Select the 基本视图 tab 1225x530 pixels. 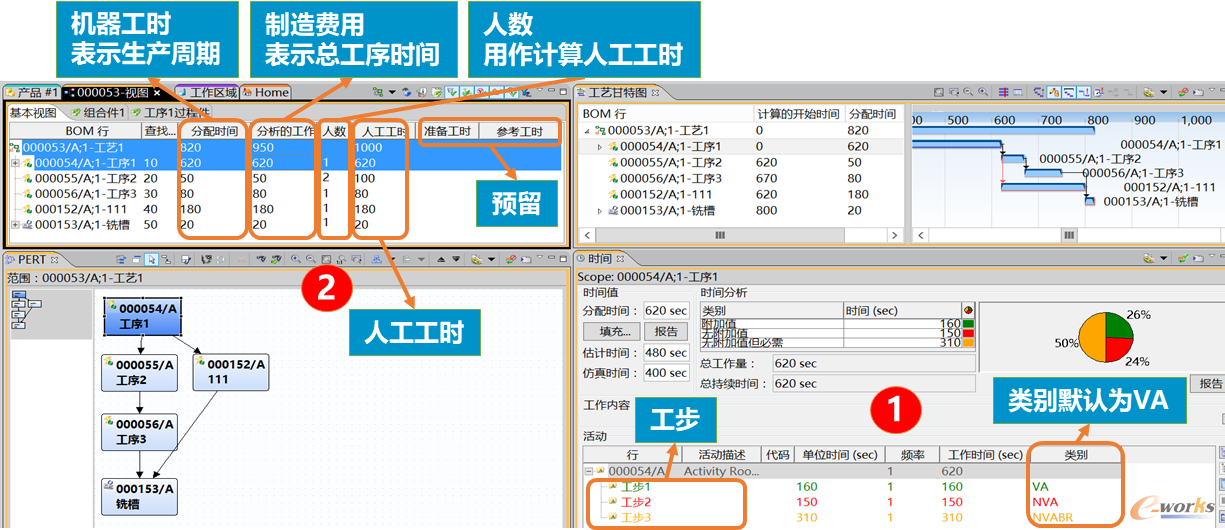[x=32, y=113]
